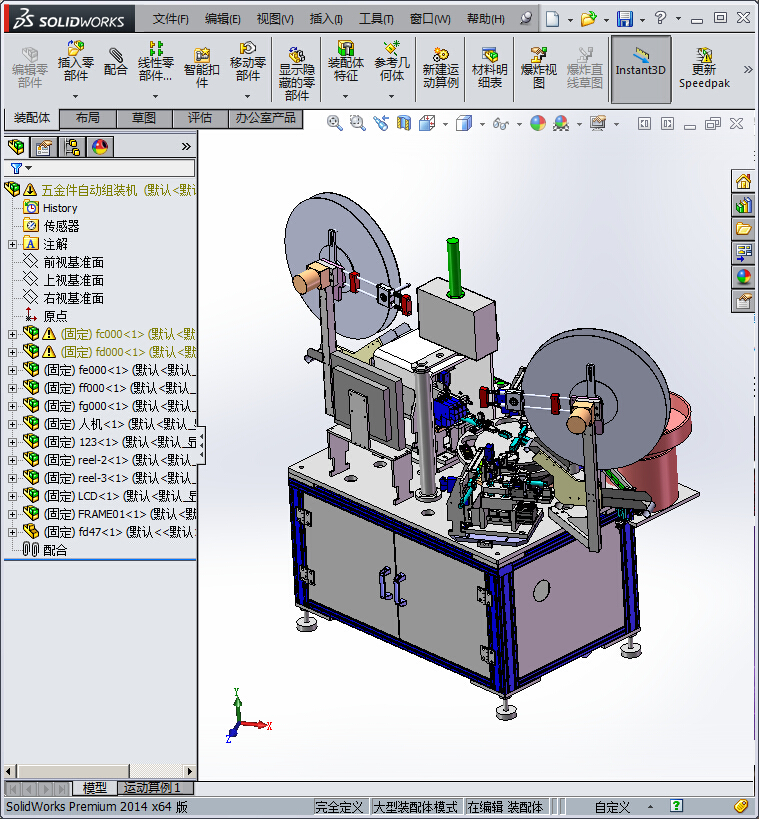Click SolidWorks Resources home icon in task pane

coord(743,182)
